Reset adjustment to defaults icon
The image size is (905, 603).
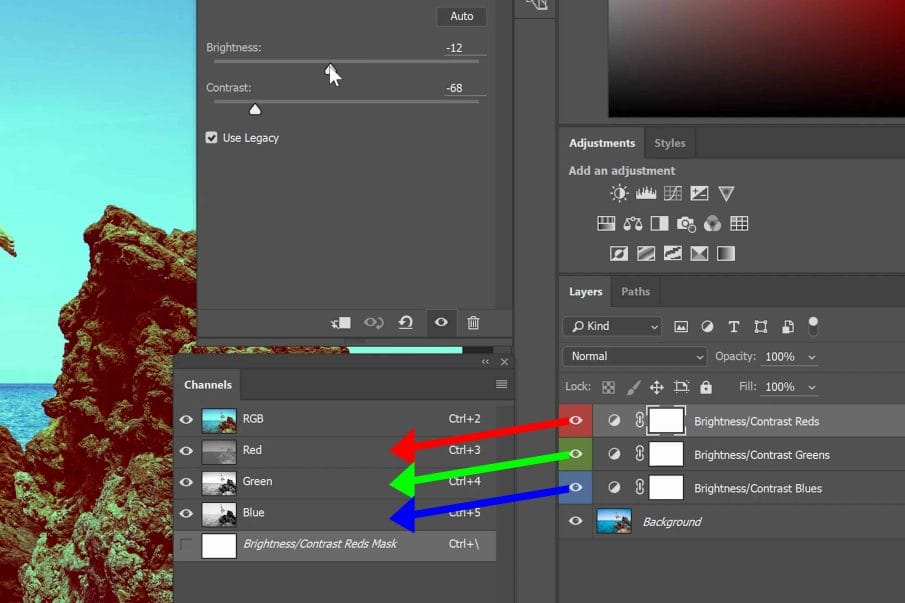(x=405, y=322)
